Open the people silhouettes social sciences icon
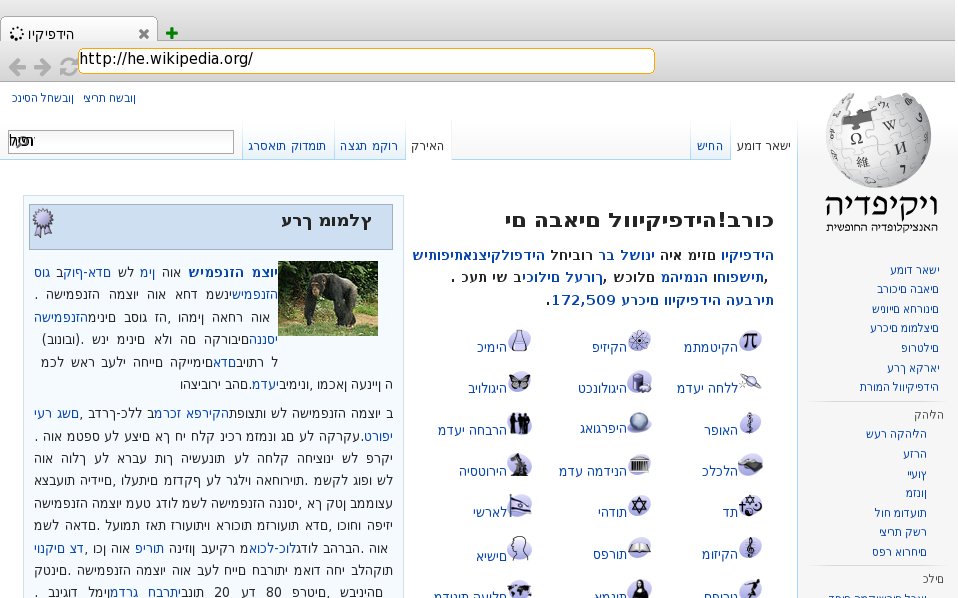958x598 pixels. tap(519, 423)
